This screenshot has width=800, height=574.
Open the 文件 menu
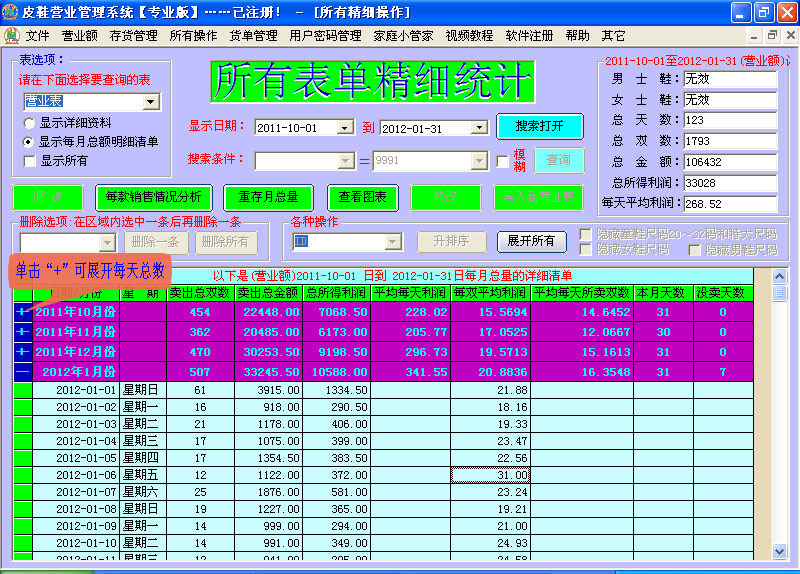[37, 36]
